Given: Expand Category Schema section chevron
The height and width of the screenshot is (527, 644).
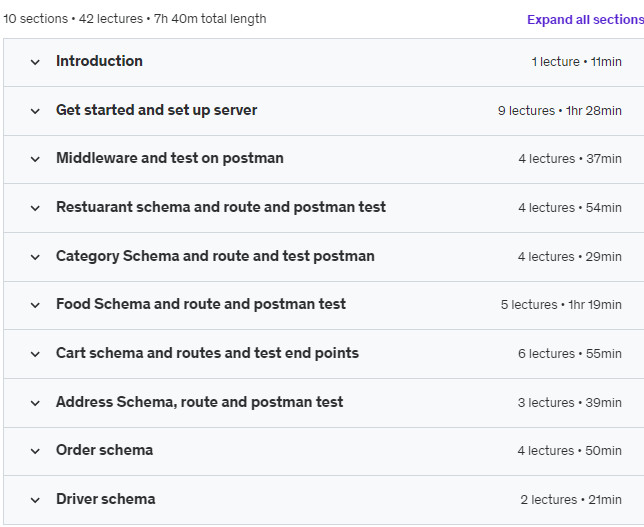Looking at the screenshot, I should pyautogui.click(x=35, y=257).
